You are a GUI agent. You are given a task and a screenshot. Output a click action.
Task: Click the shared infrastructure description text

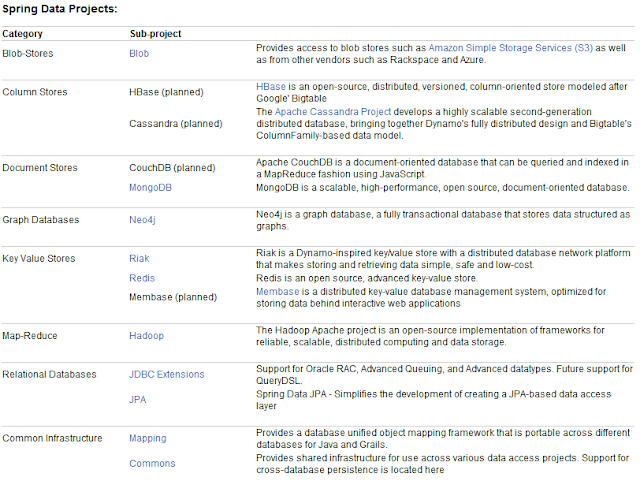[x=442, y=464]
